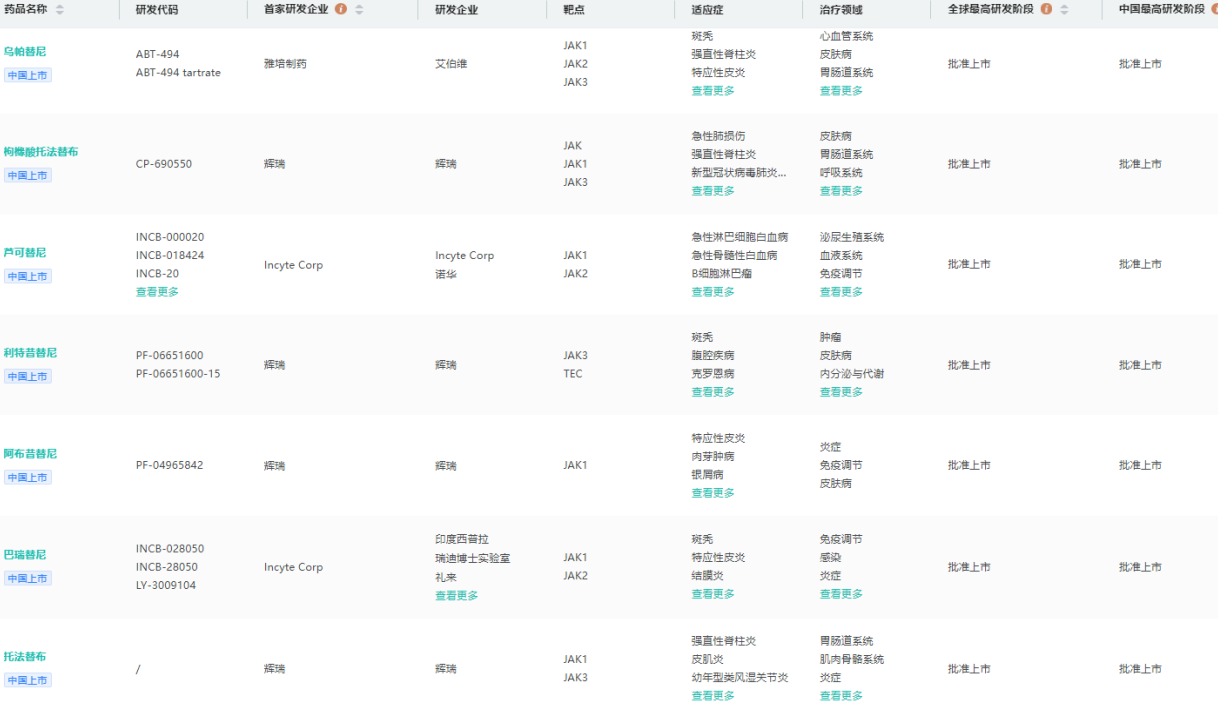1218x703 pixels.
Task: Open the 芦可替尼 drug link
Action: coord(25,253)
